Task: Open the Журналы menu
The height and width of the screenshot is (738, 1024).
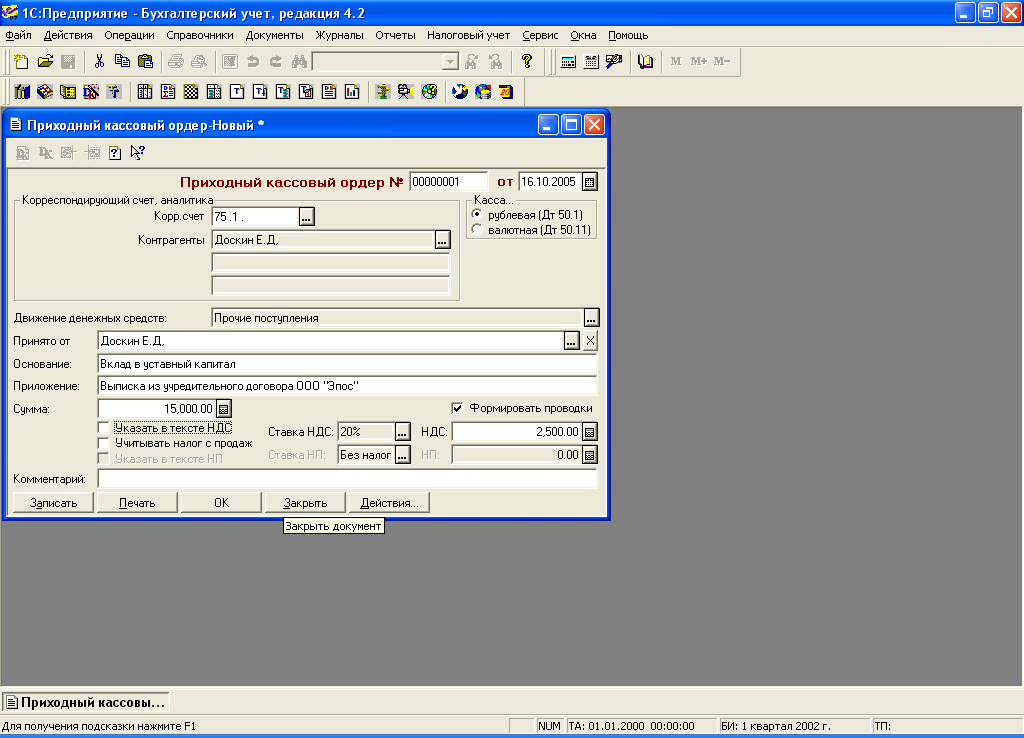Action: (340, 35)
